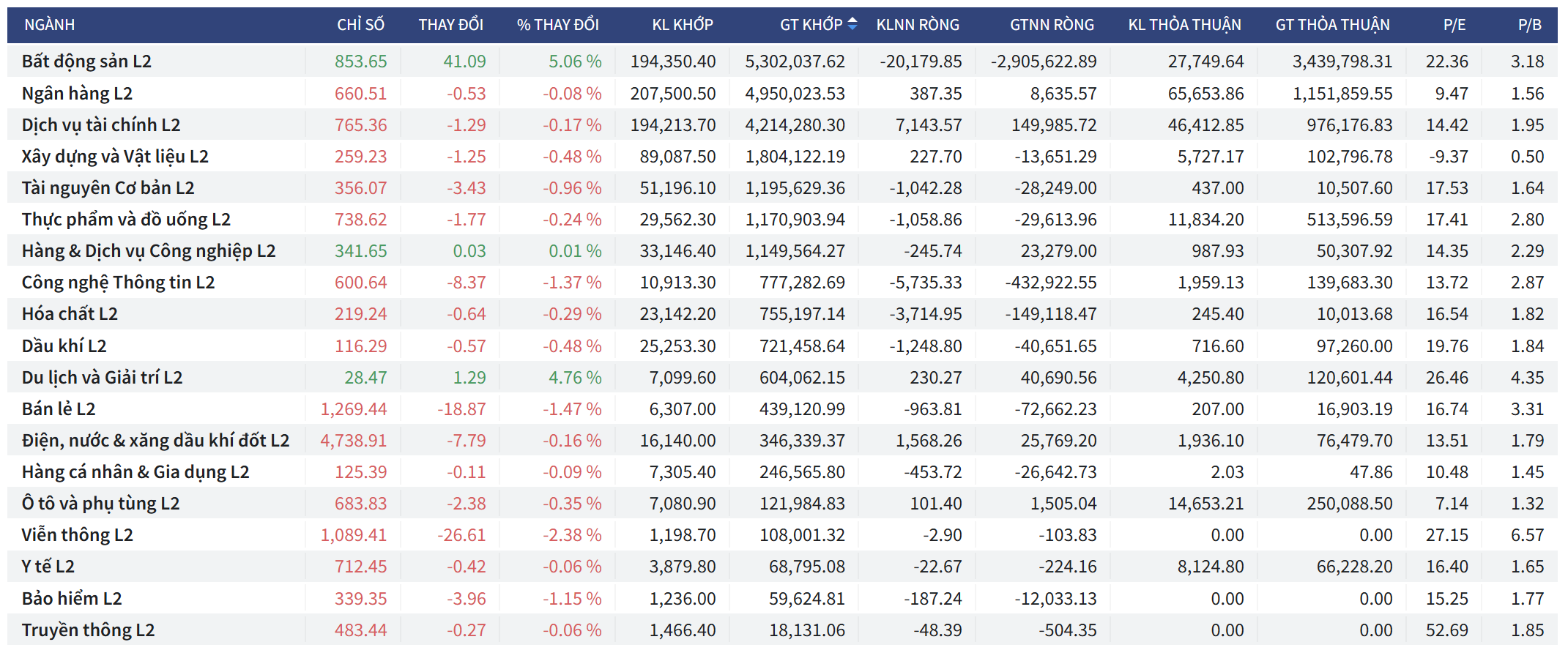Open Xây dựng và Vật liệu L2
Viewport: 1568px width, 653px height.
tap(115, 157)
